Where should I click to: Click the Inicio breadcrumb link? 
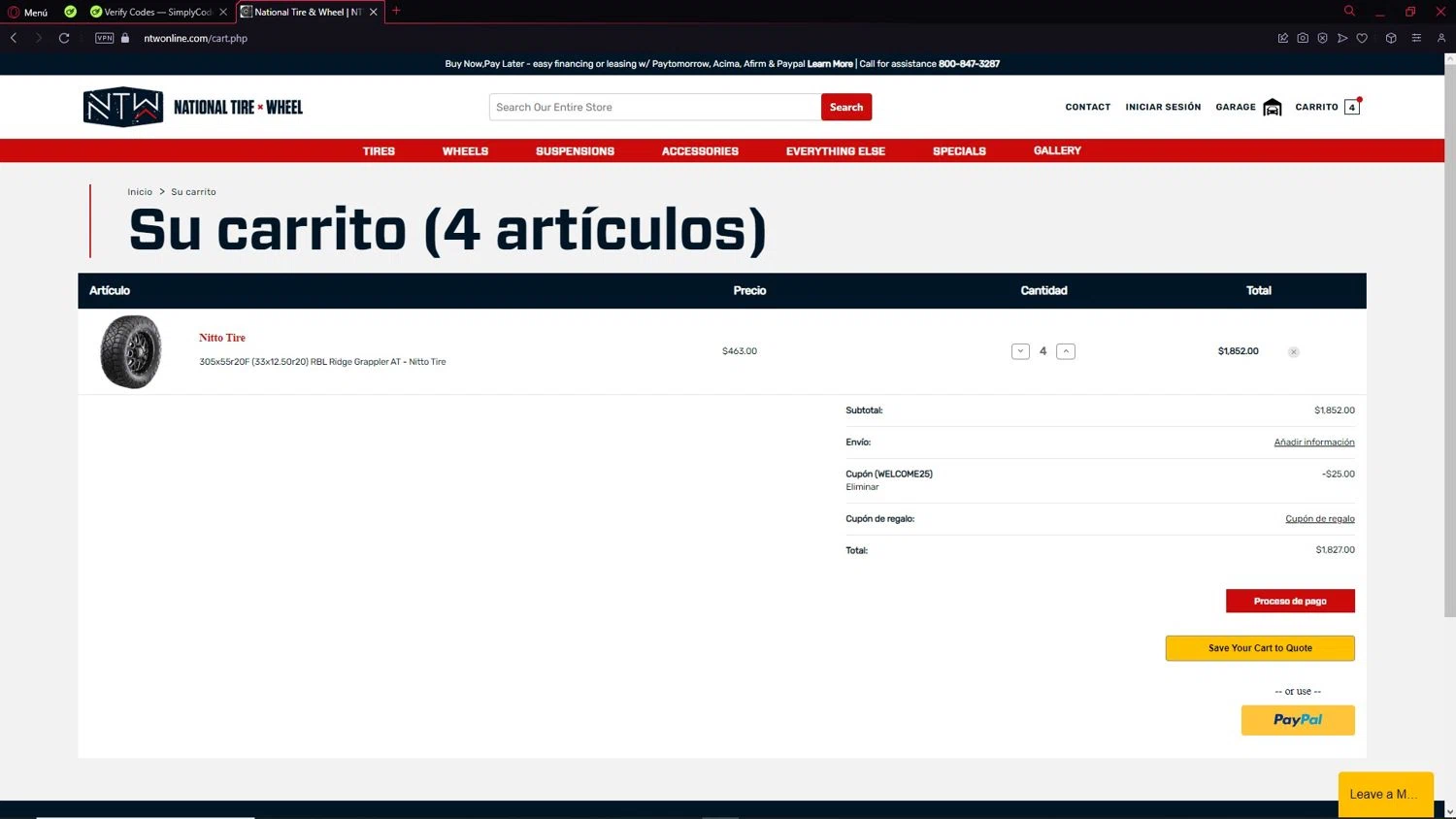[140, 192]
